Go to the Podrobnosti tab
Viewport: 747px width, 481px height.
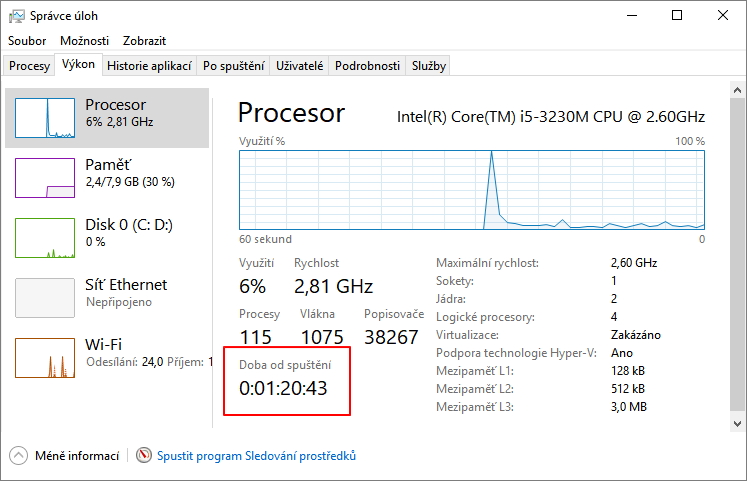pos(367,66)
